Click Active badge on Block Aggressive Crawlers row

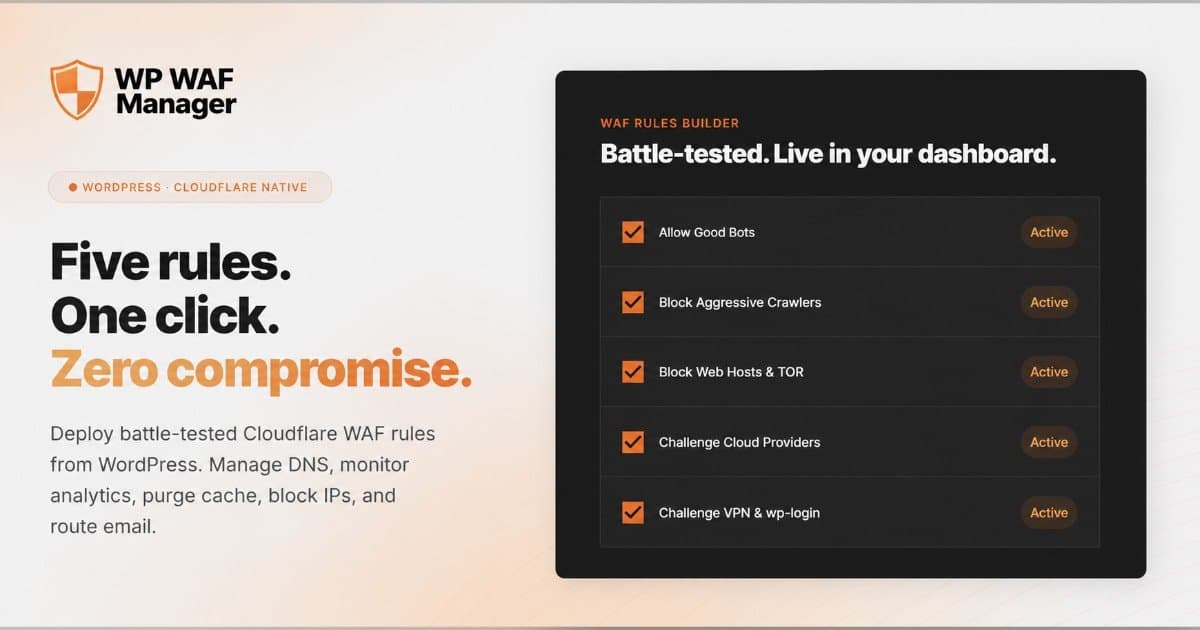(1049, 302)
